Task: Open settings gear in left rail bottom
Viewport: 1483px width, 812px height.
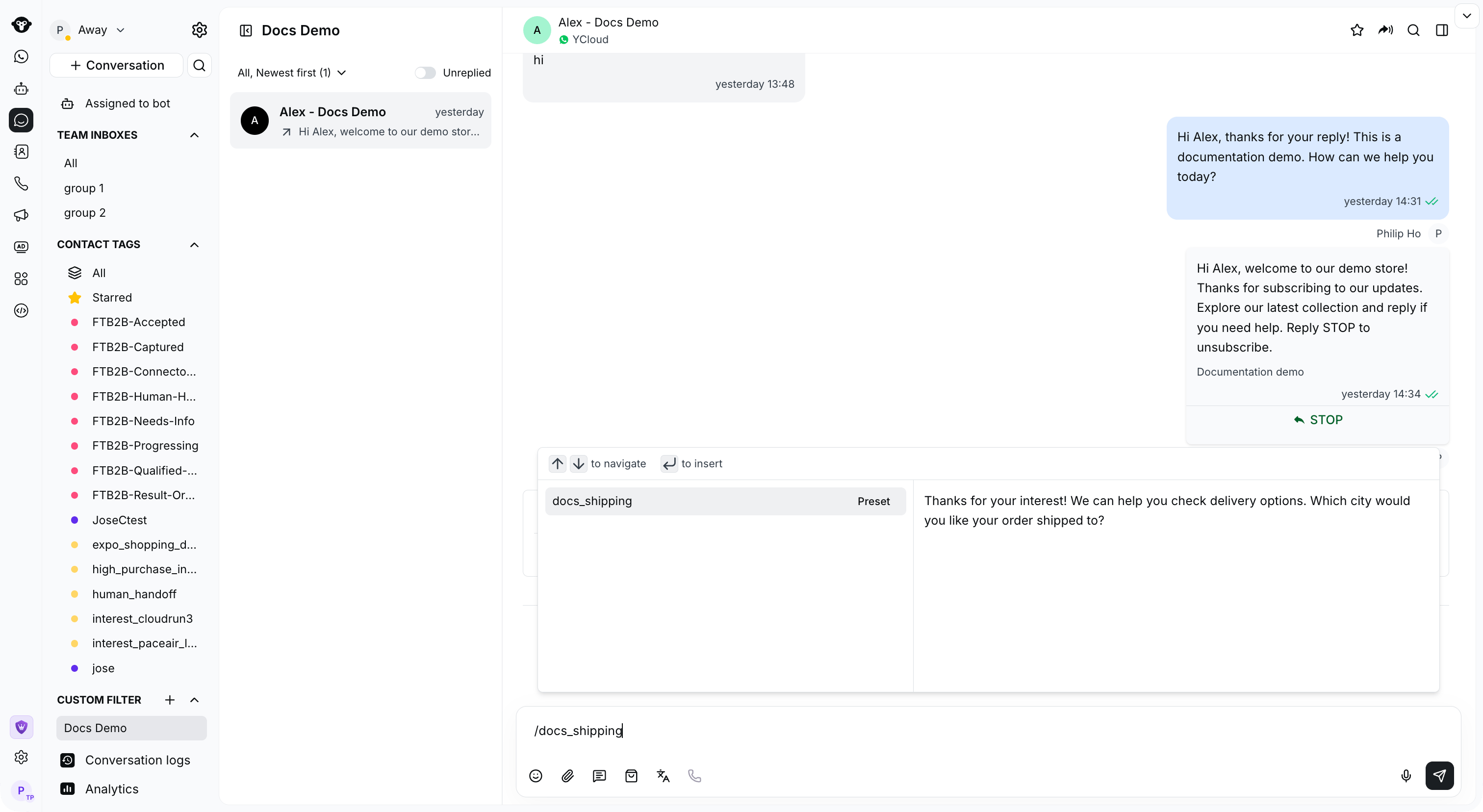Action: click(21, 757)
